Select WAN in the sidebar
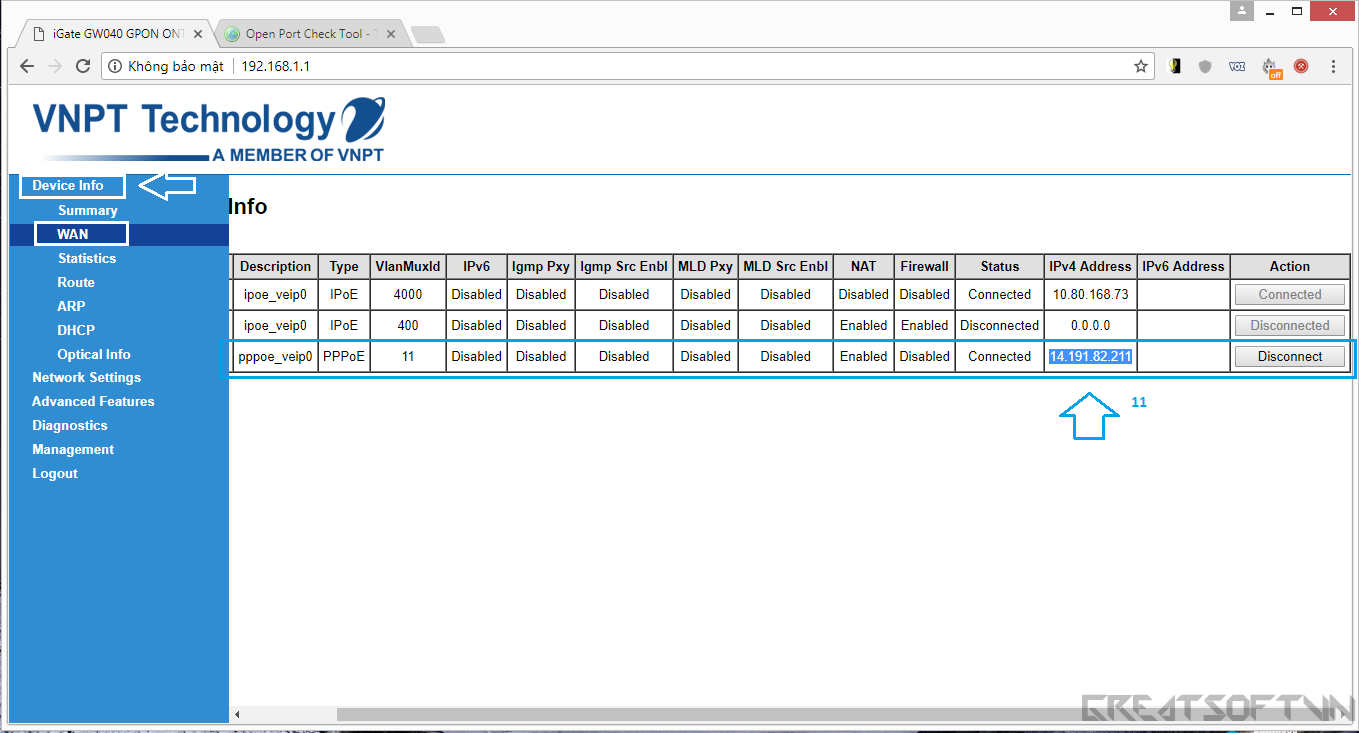 pos(73,234)
